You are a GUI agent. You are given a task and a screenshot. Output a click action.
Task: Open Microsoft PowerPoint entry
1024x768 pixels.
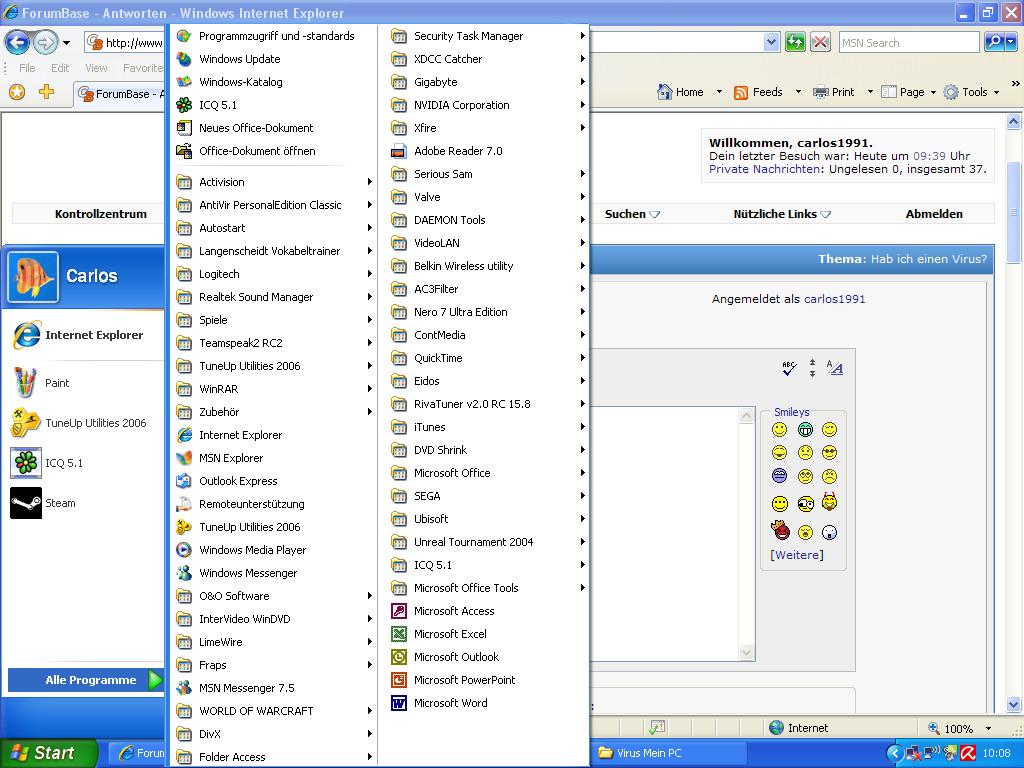click(483, 680)
